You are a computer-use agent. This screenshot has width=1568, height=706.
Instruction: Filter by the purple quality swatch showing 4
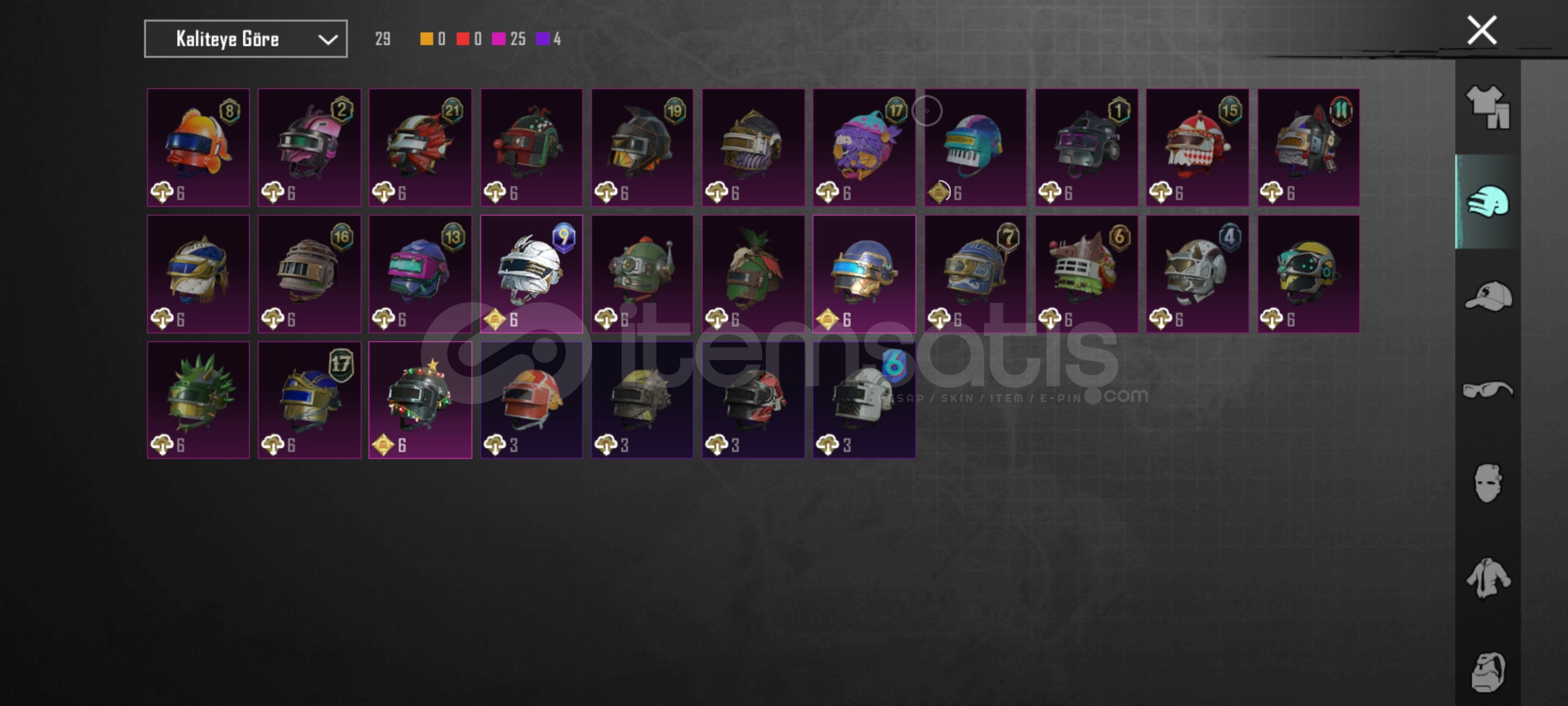pyautogui.click(x=543, y=39)
